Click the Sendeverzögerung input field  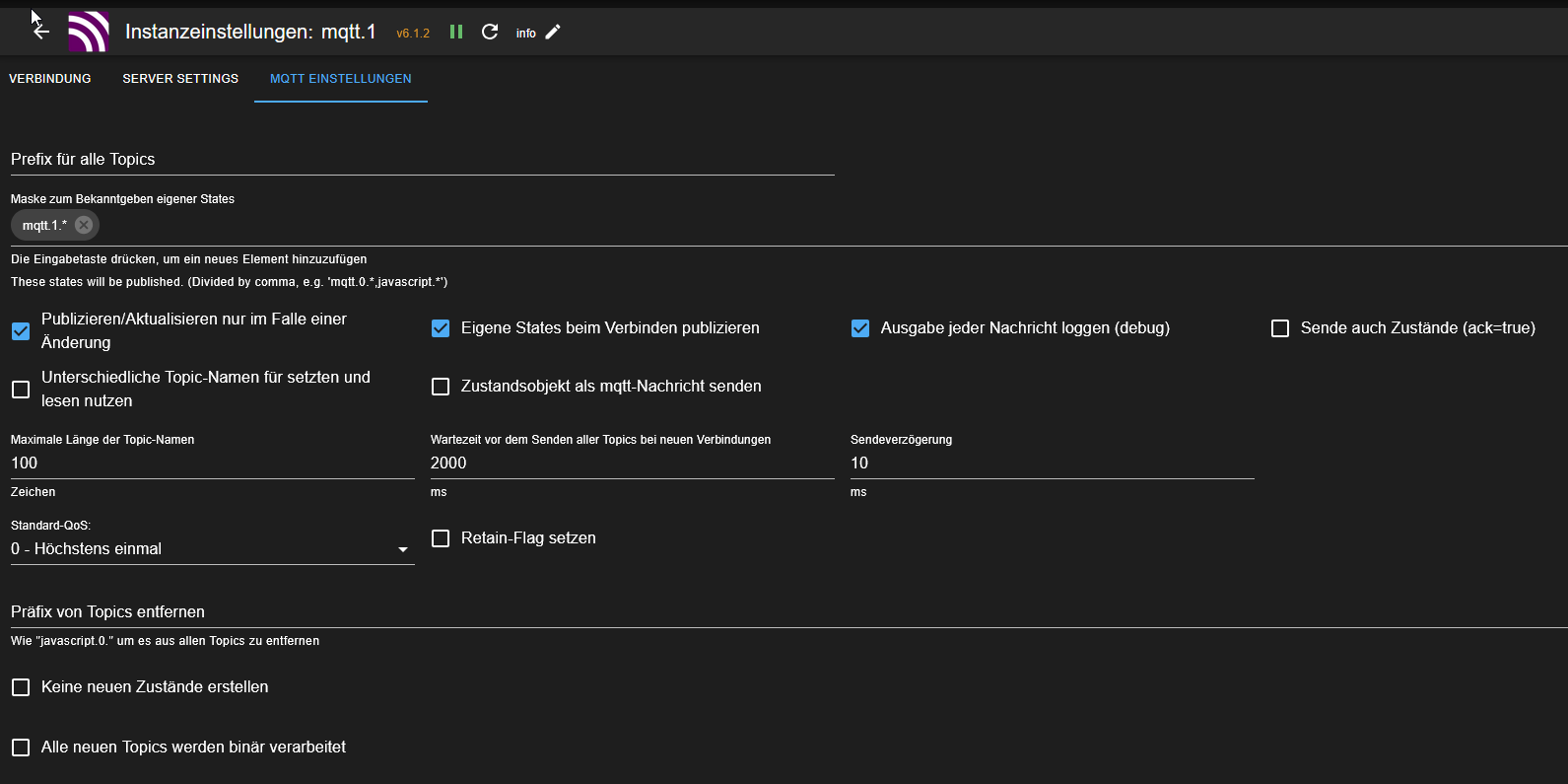1052,463
